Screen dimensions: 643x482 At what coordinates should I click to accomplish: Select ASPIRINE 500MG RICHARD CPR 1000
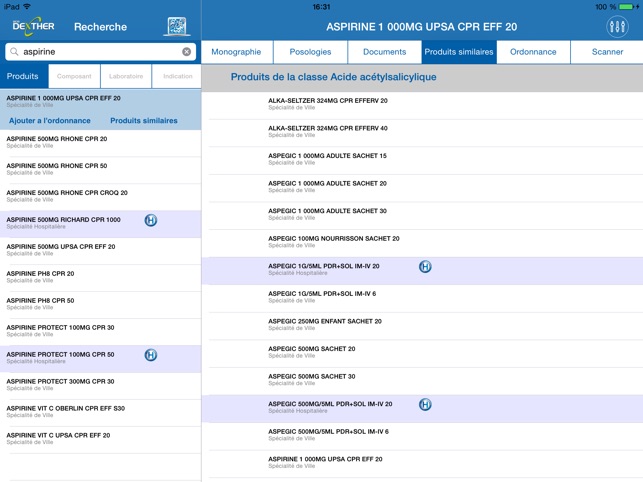tap(100, 224)
